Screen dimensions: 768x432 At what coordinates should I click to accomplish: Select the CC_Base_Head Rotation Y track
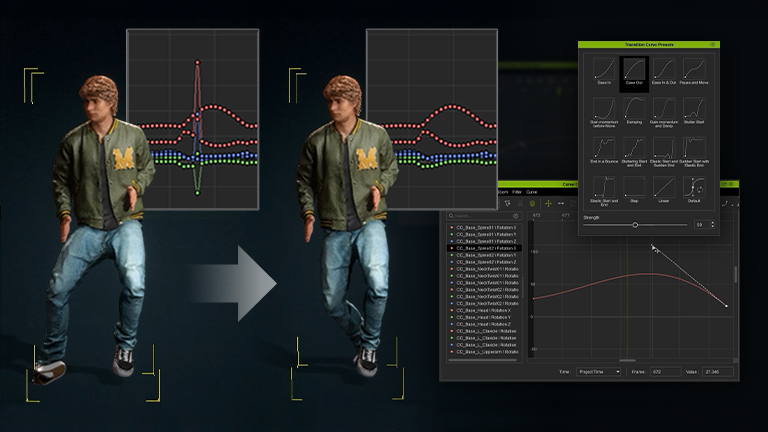point(486,315)
